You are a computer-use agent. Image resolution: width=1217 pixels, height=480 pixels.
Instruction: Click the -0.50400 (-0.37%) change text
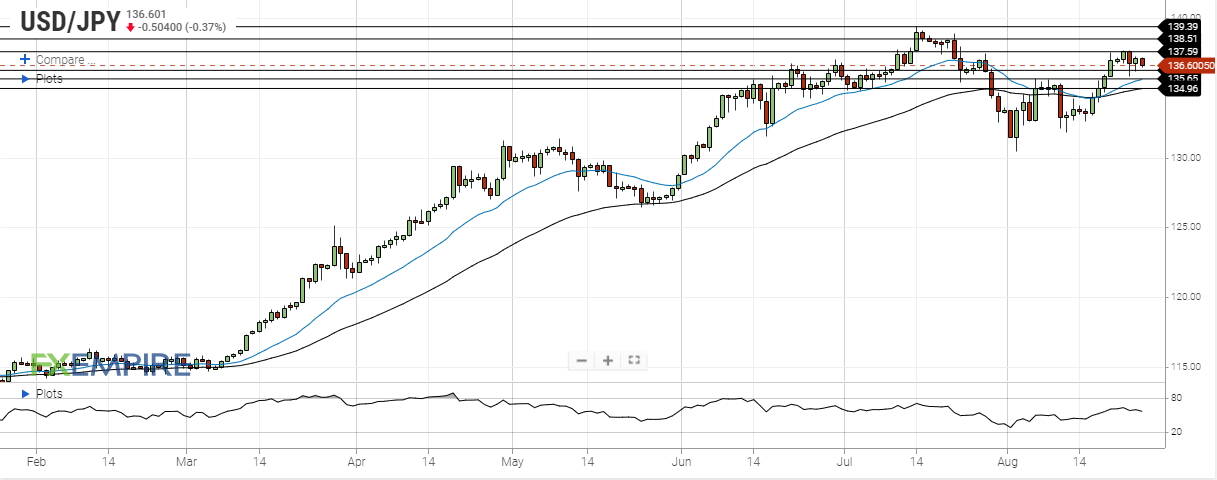coord(182,27)
